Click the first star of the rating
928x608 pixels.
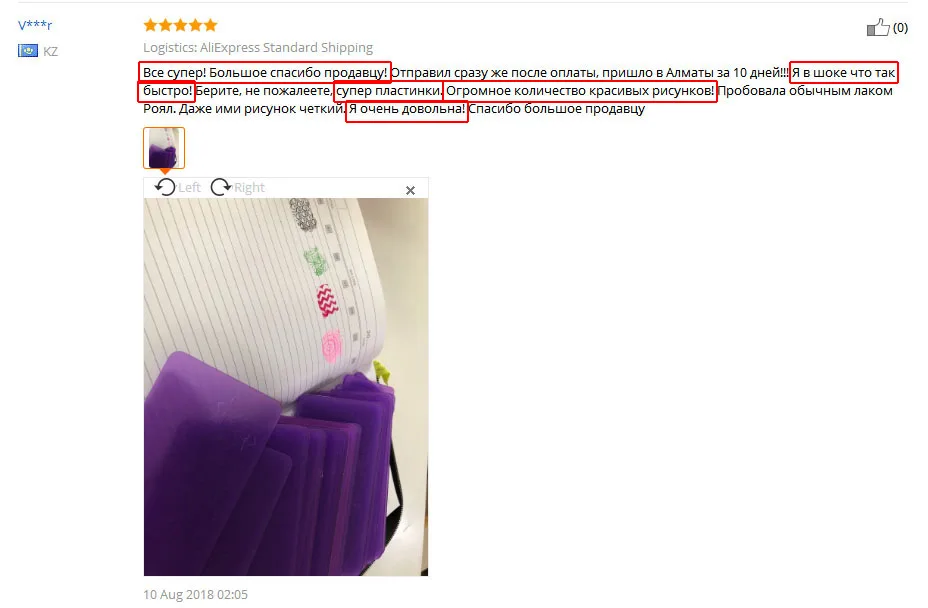click(x=150, y=25)
